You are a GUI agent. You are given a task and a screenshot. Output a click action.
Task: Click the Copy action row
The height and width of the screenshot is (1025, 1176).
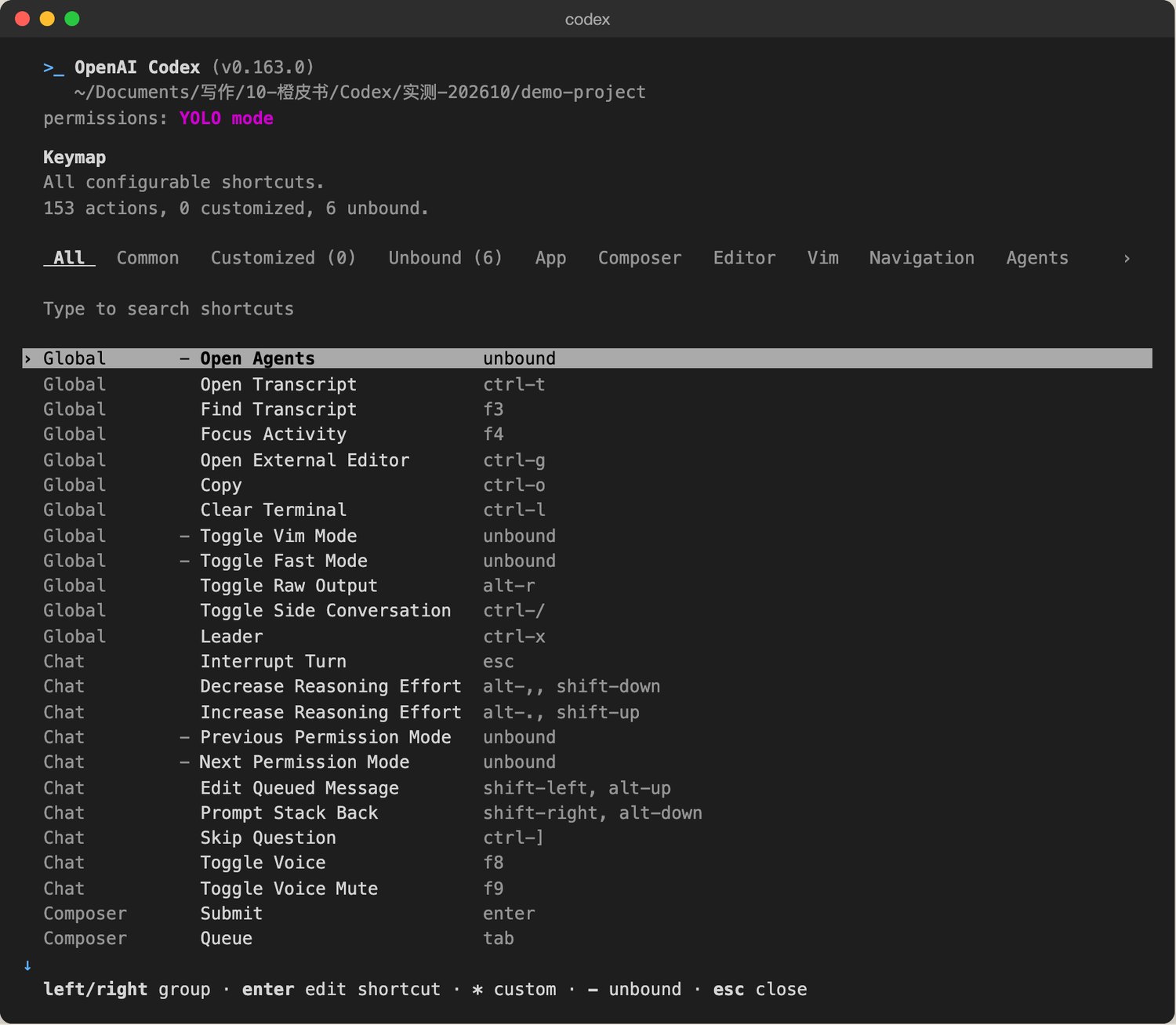(587, 485)
